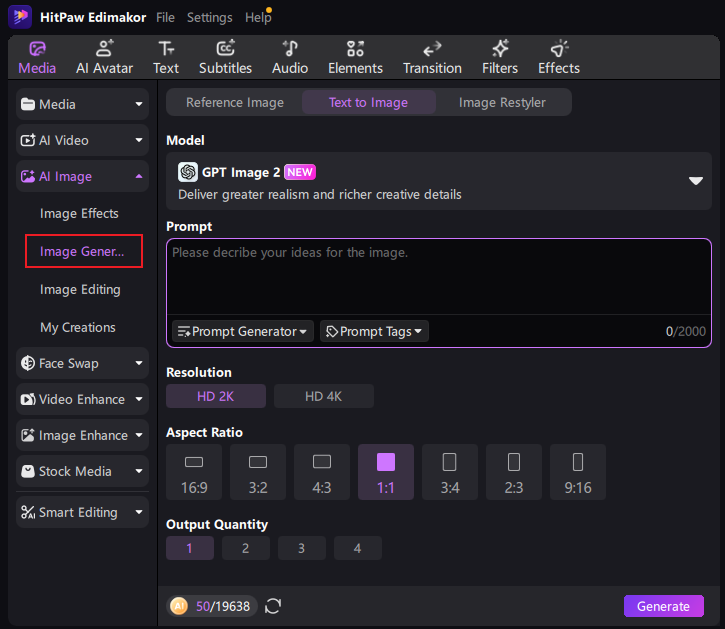Click the Video Enhance sidebar icon
The height and width of the screenshot is (629, 725).
28,399
